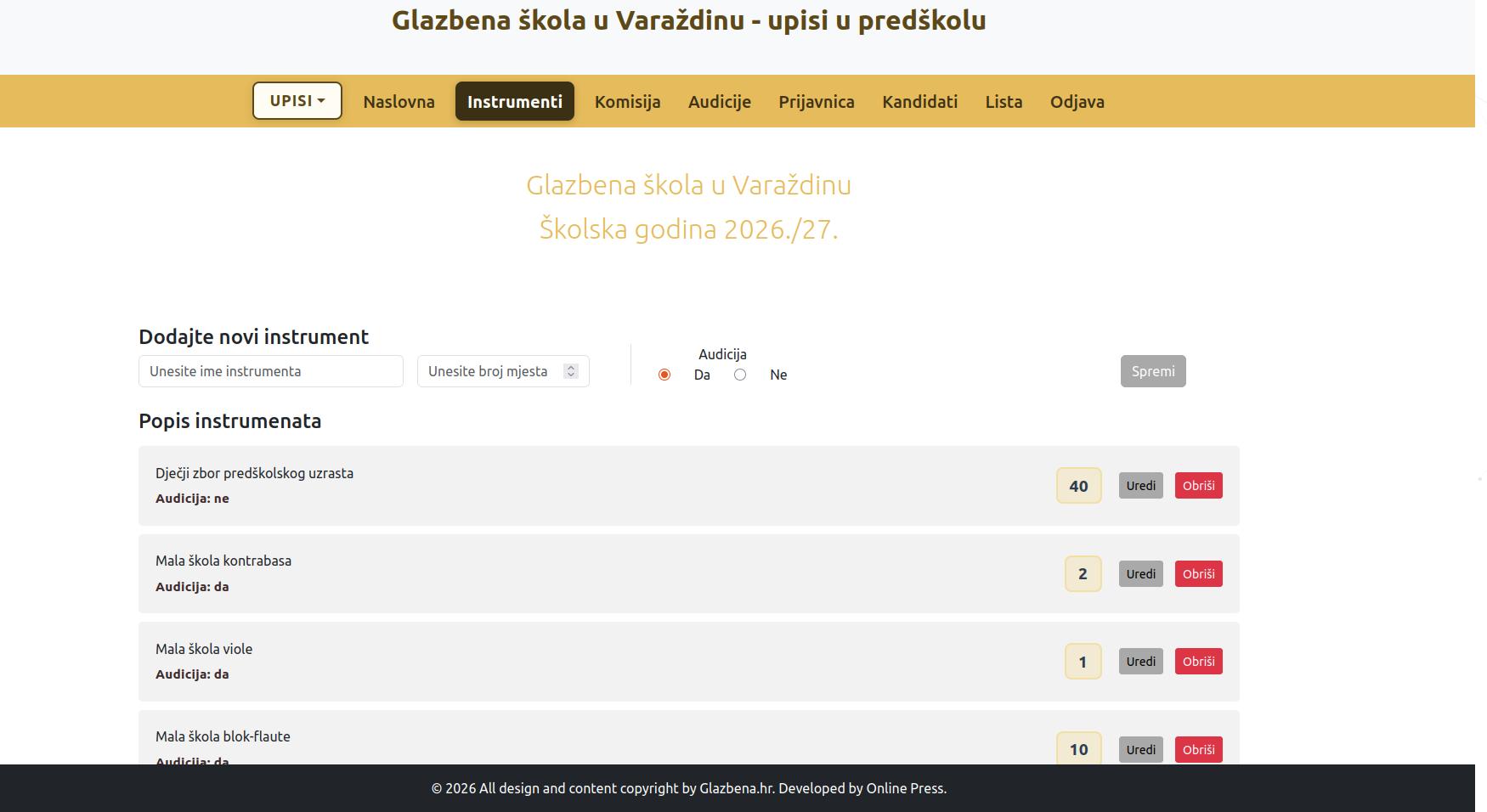The height and width of the screenshot is (812, 1487).
Task: Click the "Dječji zbor predškolskog uzrasta" title
Action: (x=254, y=473)
